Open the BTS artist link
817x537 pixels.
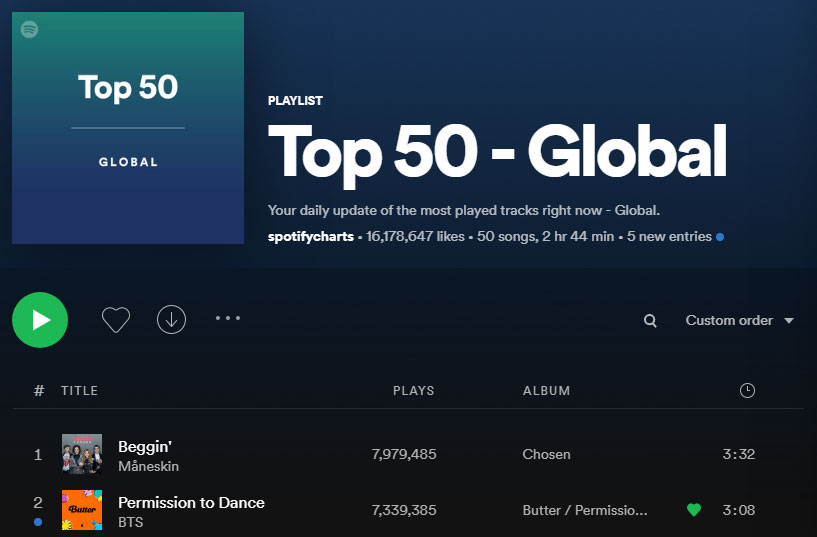point(131,522)
